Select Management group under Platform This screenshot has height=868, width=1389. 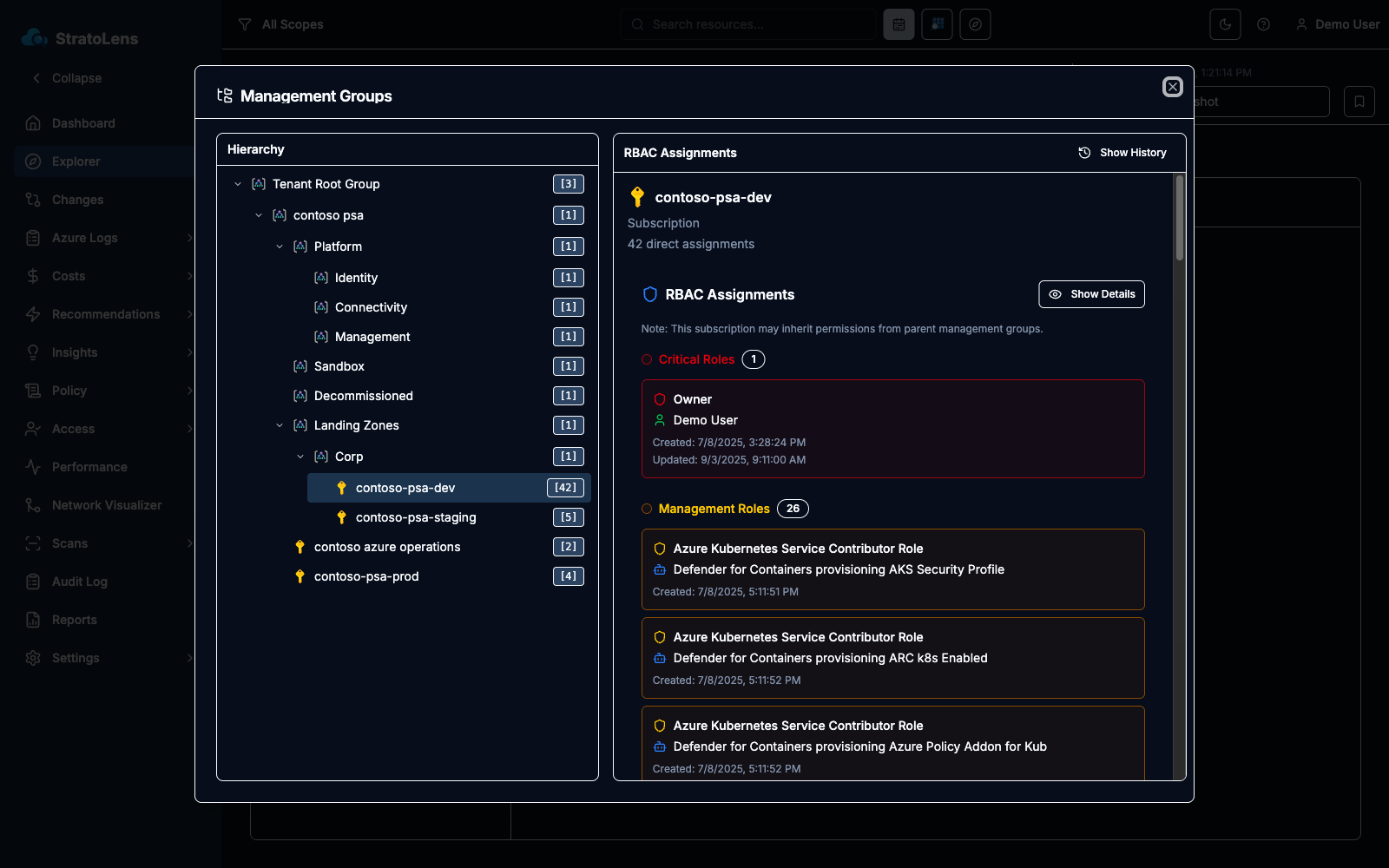coord(449,337)
